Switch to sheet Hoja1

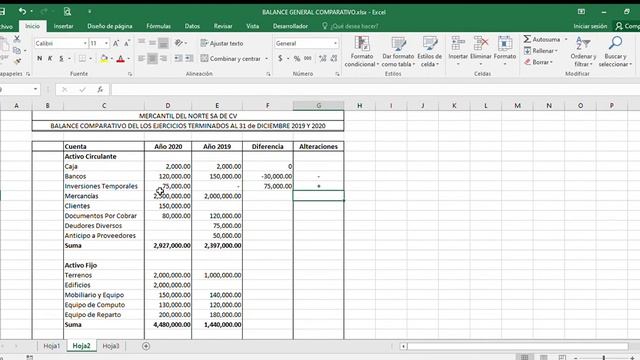51,346
